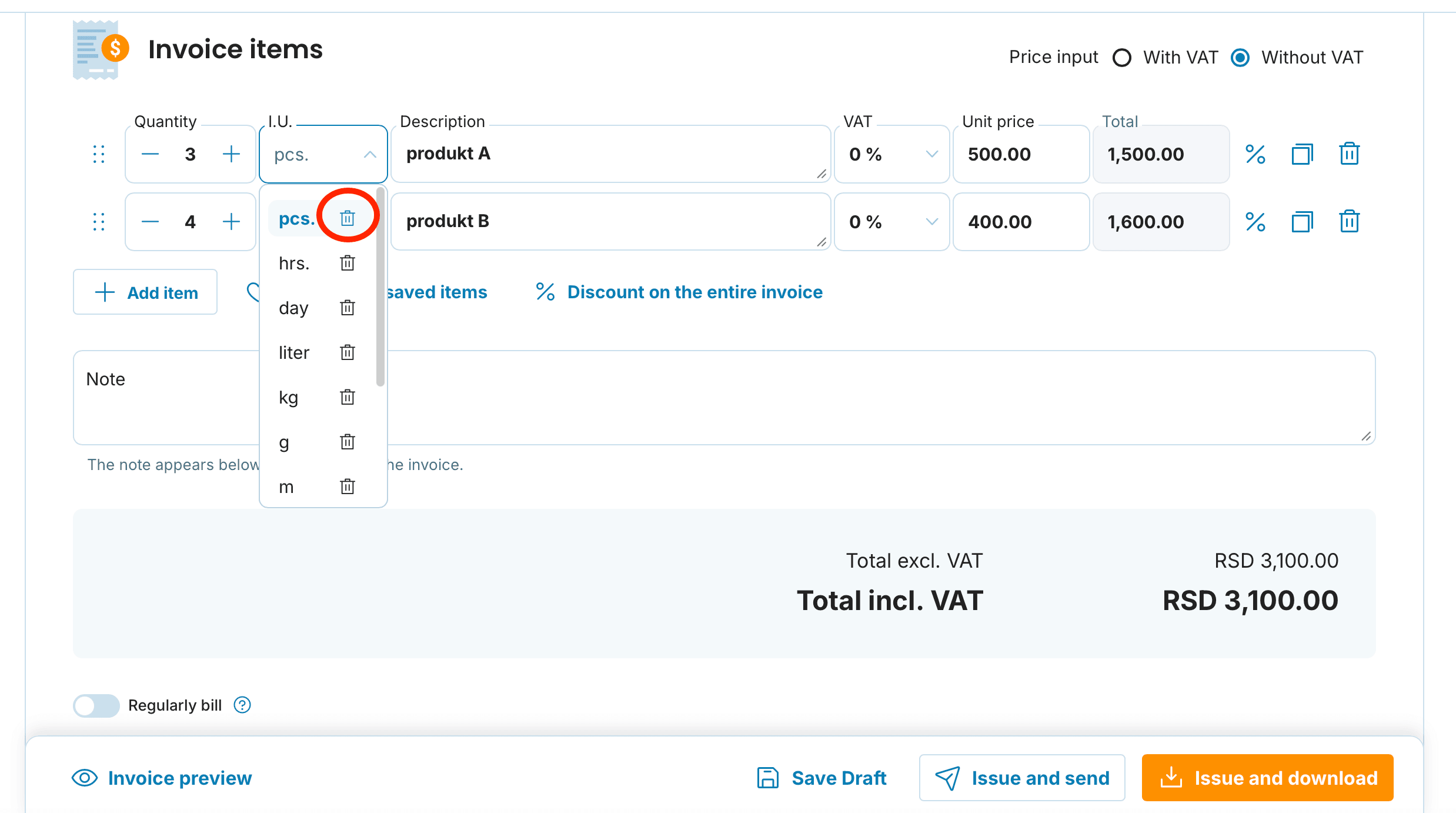
Task: Delete the kg unit entry
Action: (348, 397)
